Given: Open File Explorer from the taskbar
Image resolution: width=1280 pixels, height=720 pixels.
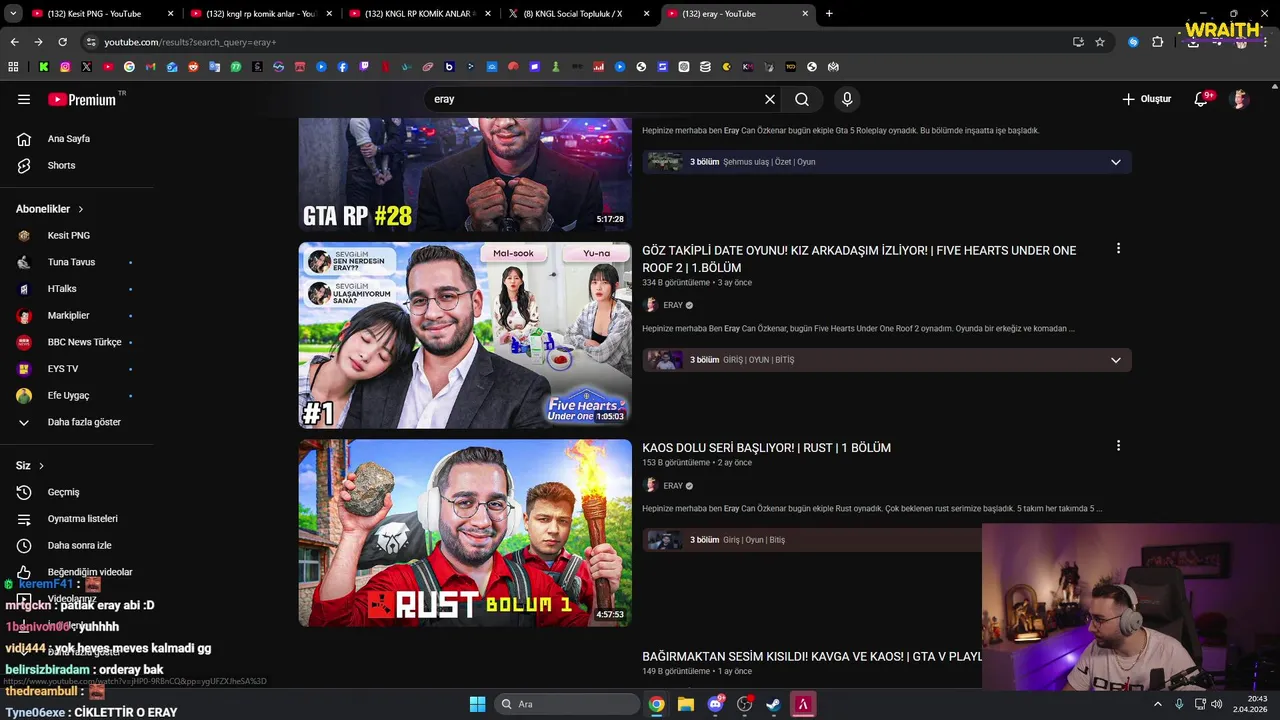Looking at the screenshot, I should click(686, 704).
